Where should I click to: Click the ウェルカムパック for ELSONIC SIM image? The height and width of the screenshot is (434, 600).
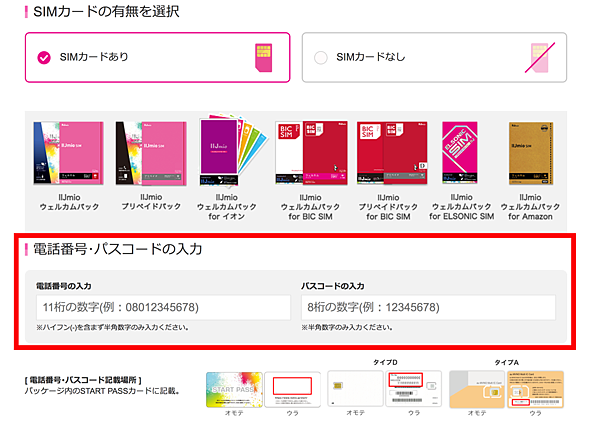point(460,153)
